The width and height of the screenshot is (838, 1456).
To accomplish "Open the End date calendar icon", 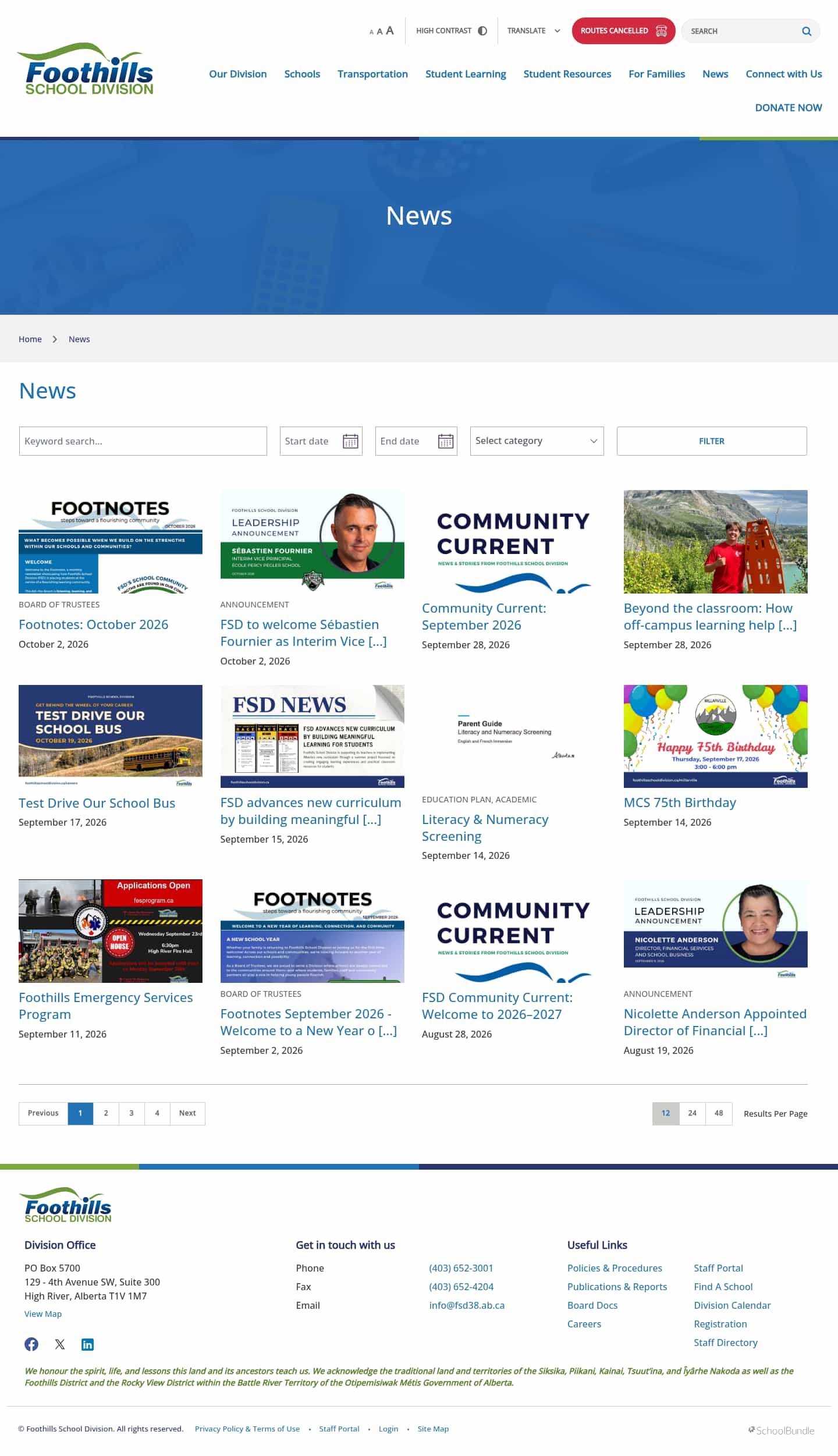I will click(446, 441).
